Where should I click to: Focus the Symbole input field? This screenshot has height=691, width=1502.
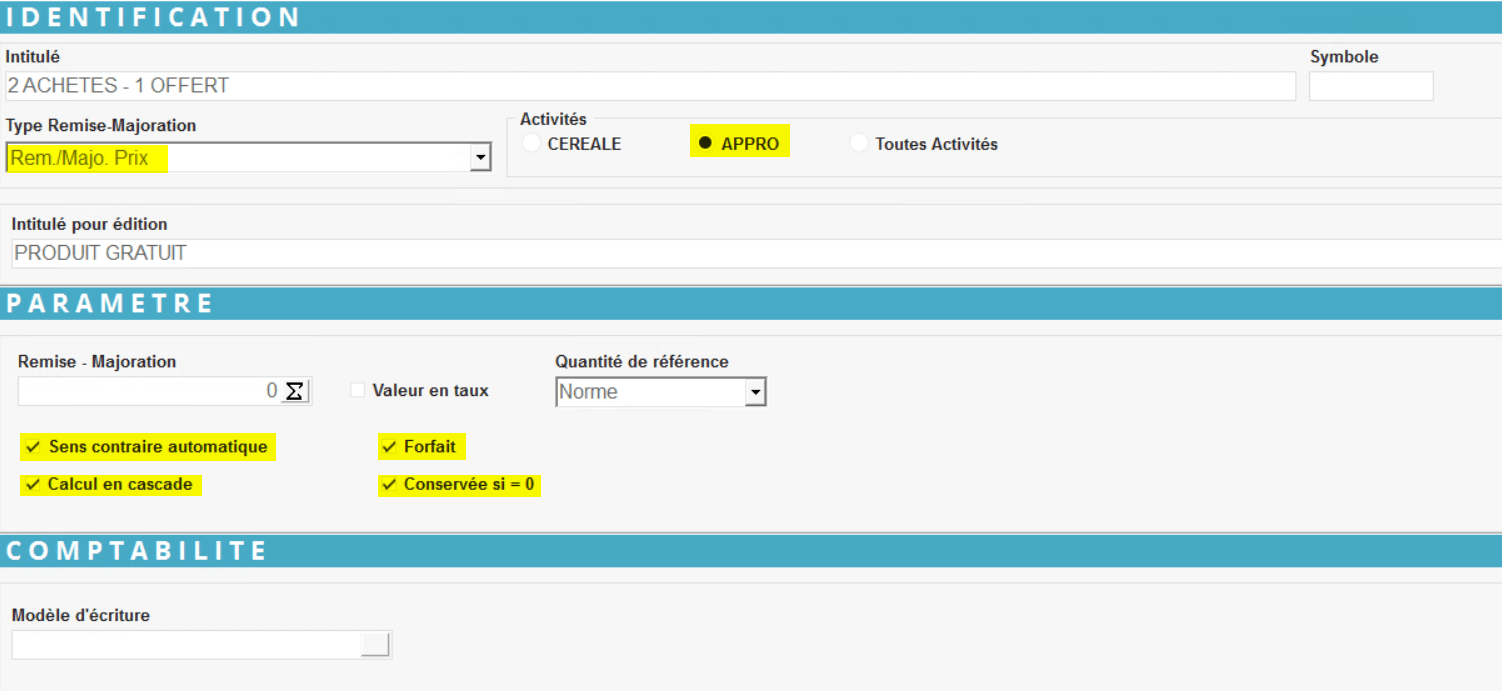[x=1370, y=86]
